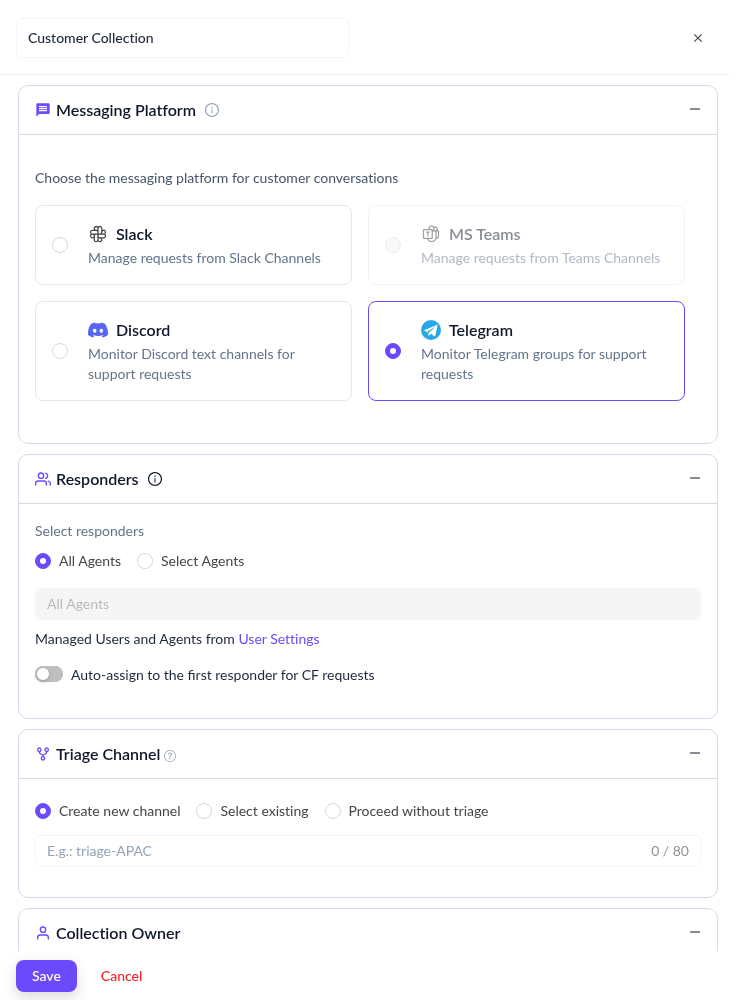The width and height of the screenshot is (740, 1000).
Task: Collapse the Messaging Platform section
Action: tap(695, 110)
